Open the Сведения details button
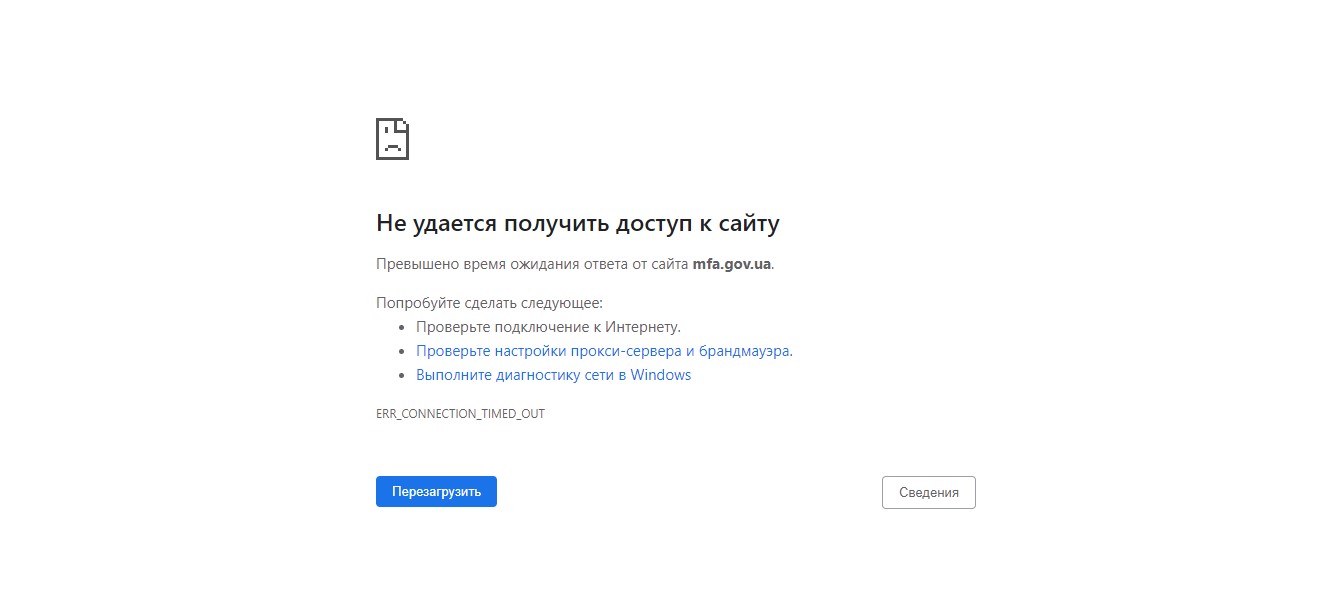Image resolution: width=1330 pixels, height=595 pixels. tap(928, 492)
